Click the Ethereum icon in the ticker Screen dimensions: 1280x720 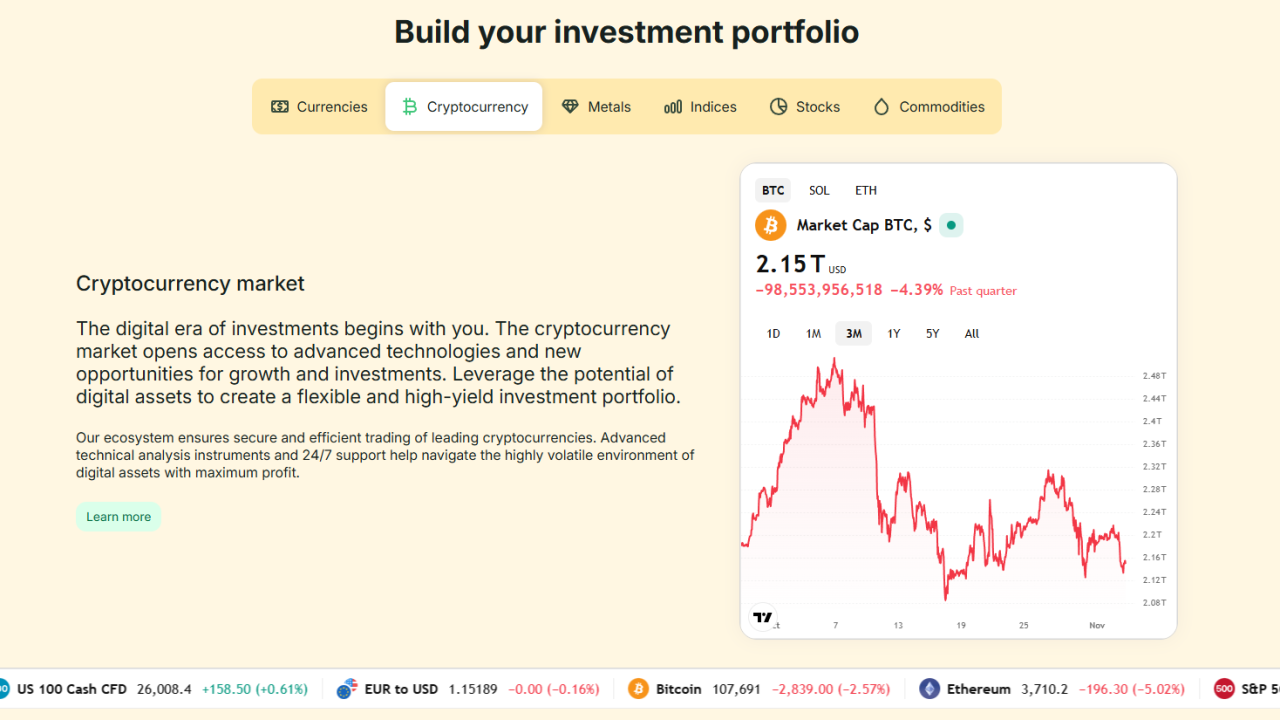(x=930, y=689)
